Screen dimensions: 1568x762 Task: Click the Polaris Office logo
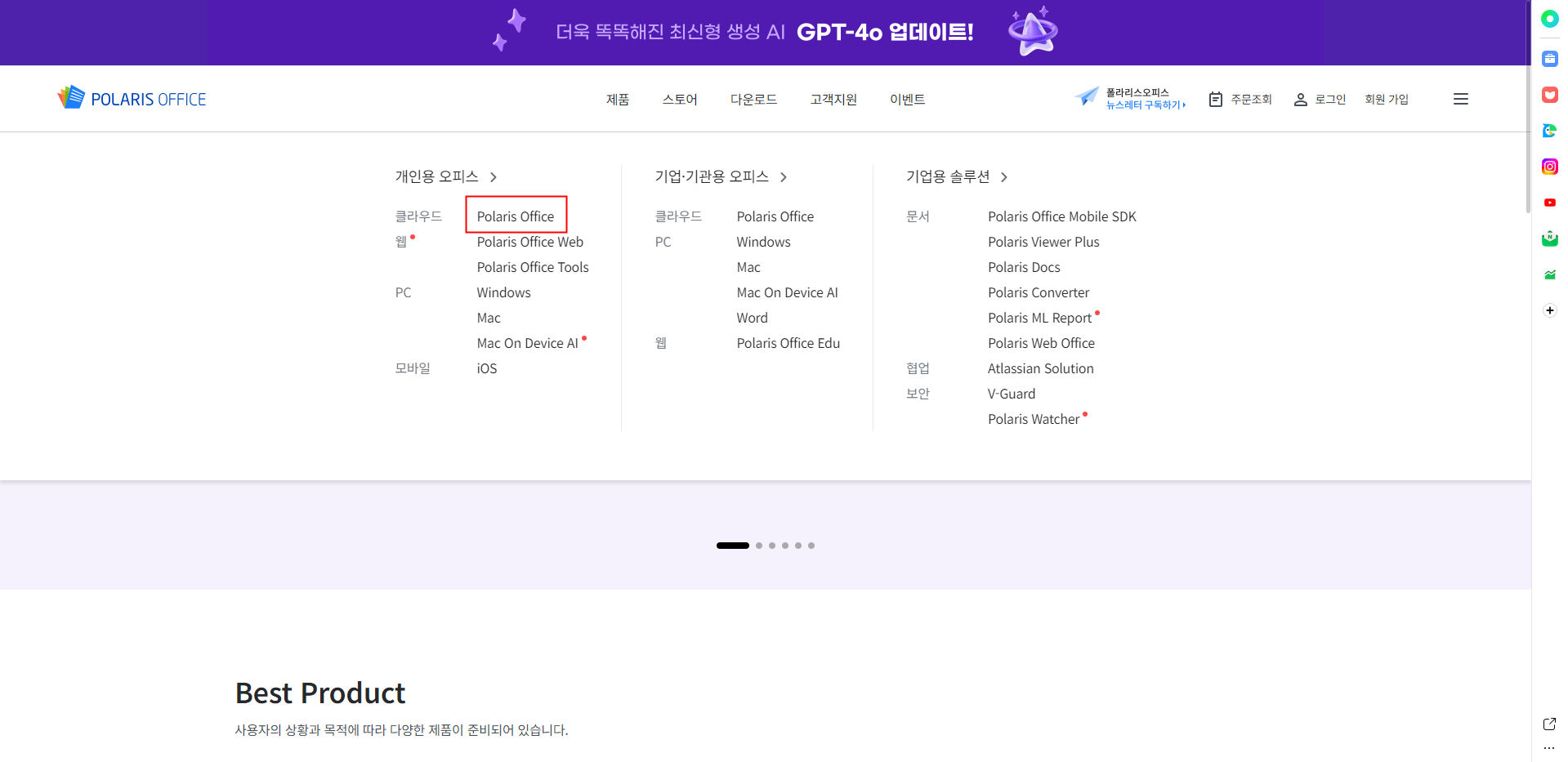point(132,98)
